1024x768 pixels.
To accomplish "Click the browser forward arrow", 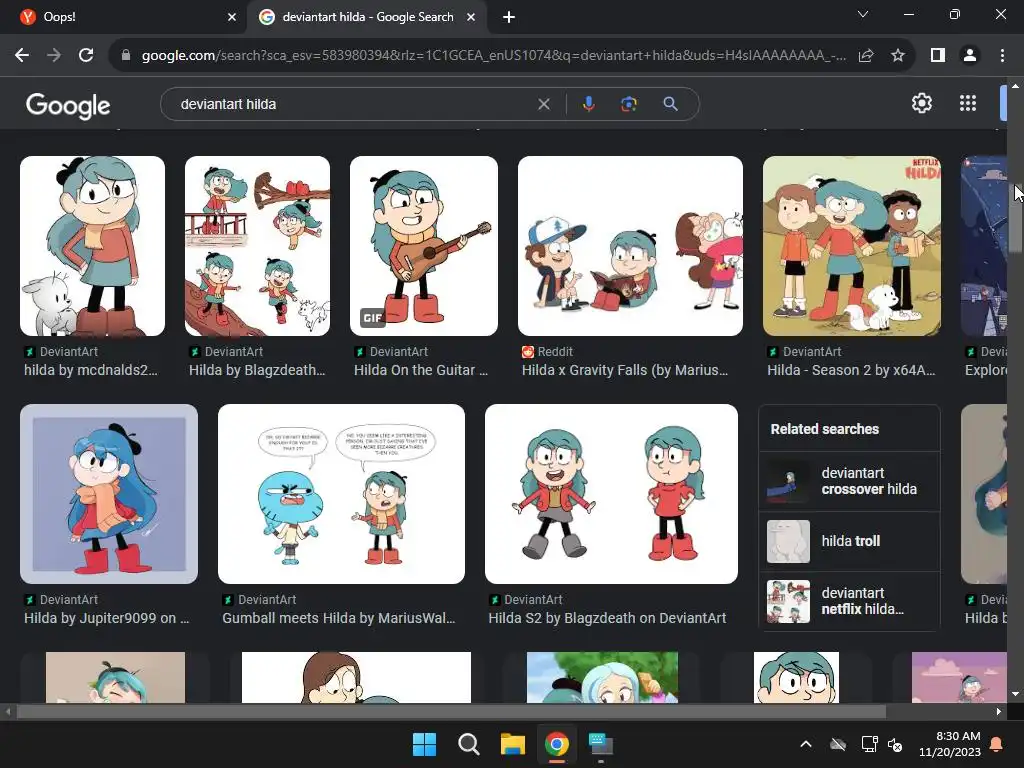I will pyautogui.click(x=54, y=56).
